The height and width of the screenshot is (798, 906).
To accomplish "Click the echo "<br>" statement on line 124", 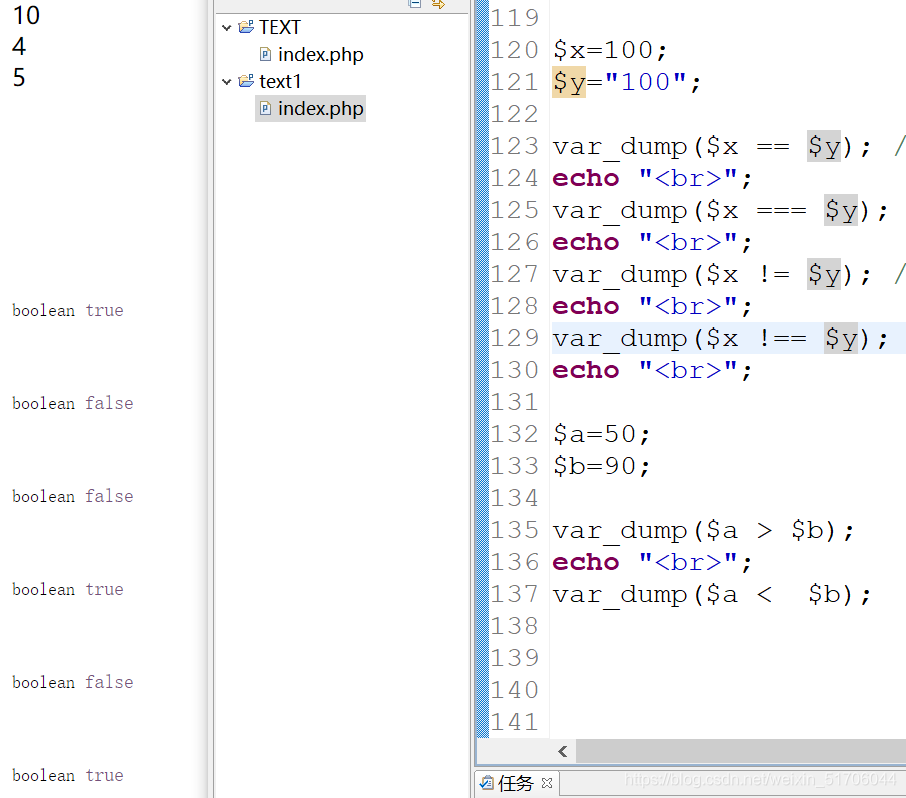I will pyautogui.click(x=652, y=178).
